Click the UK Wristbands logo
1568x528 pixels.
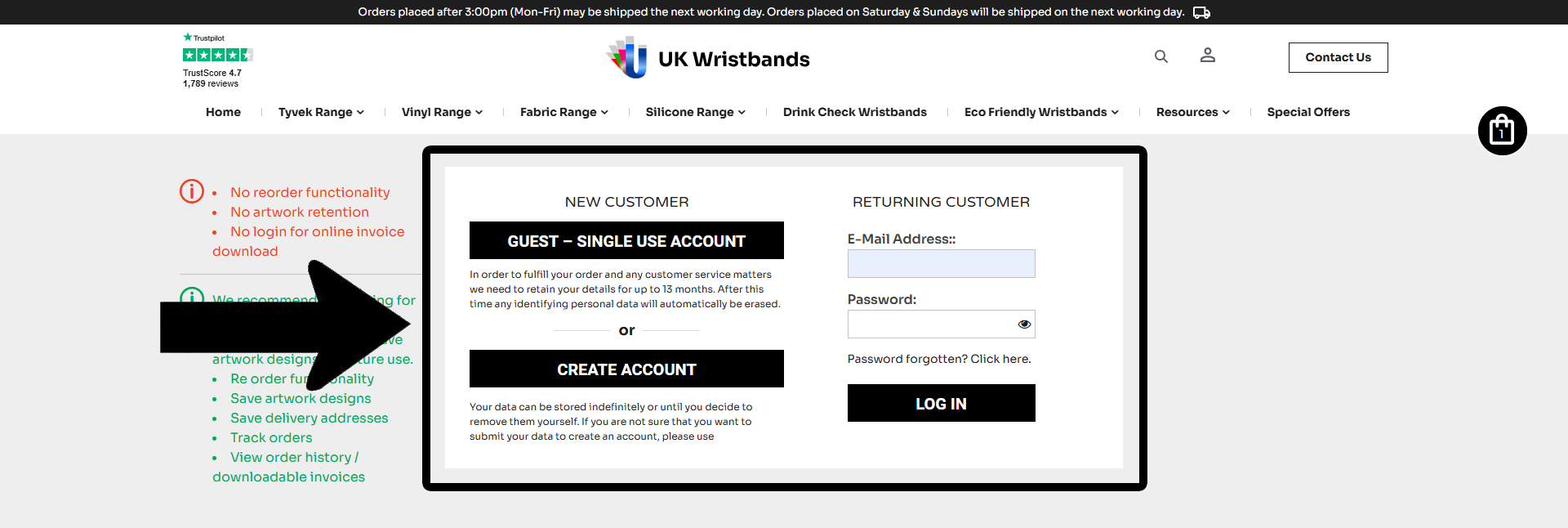click(708, 58)
